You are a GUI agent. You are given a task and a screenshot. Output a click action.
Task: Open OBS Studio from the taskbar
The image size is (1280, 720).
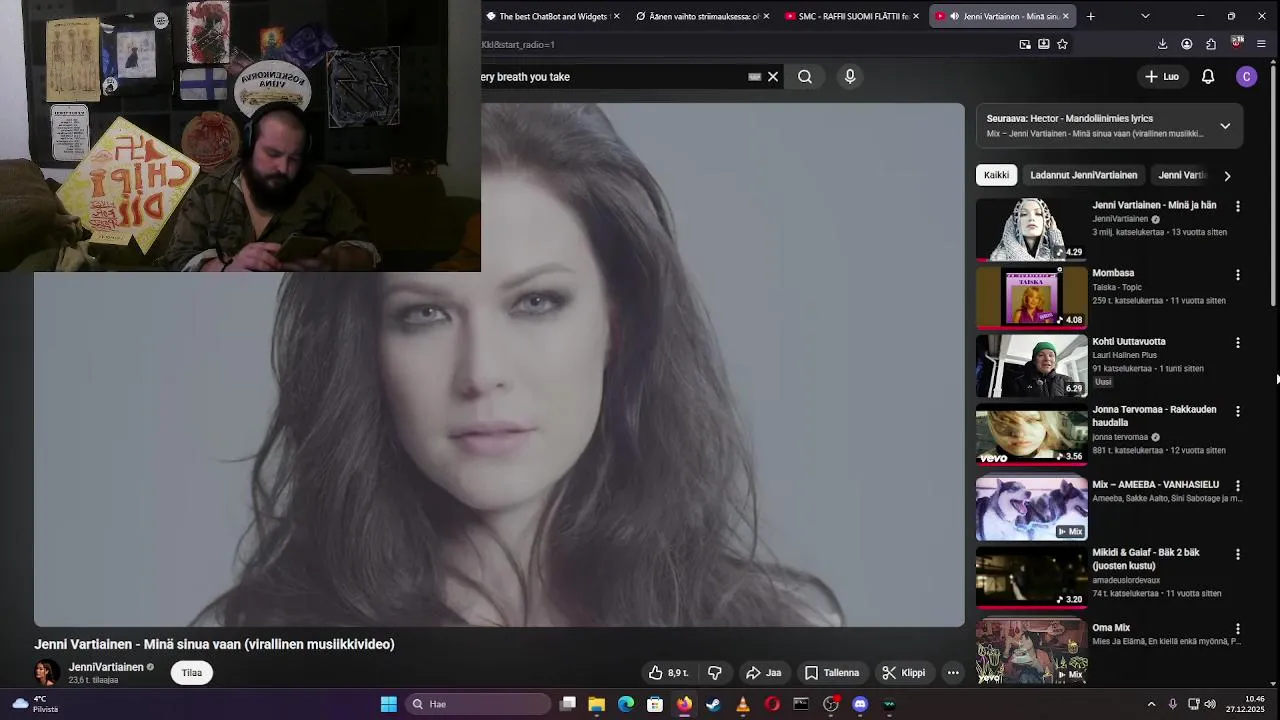[831, 704]
